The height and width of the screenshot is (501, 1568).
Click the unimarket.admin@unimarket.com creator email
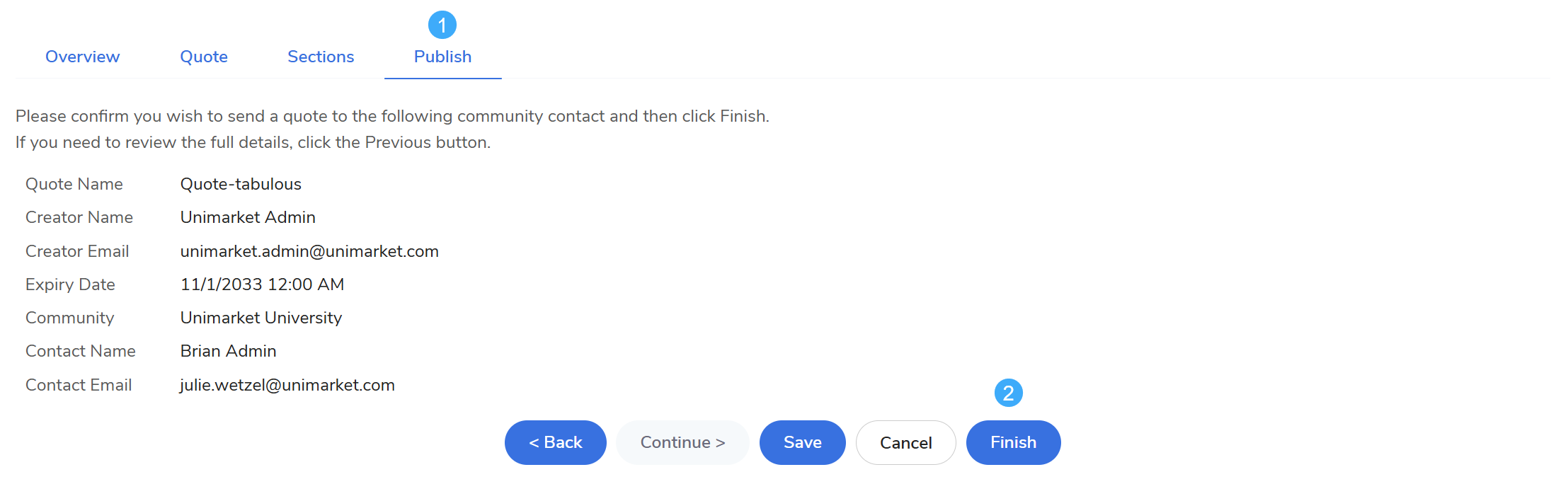click(x=309, y=251)
